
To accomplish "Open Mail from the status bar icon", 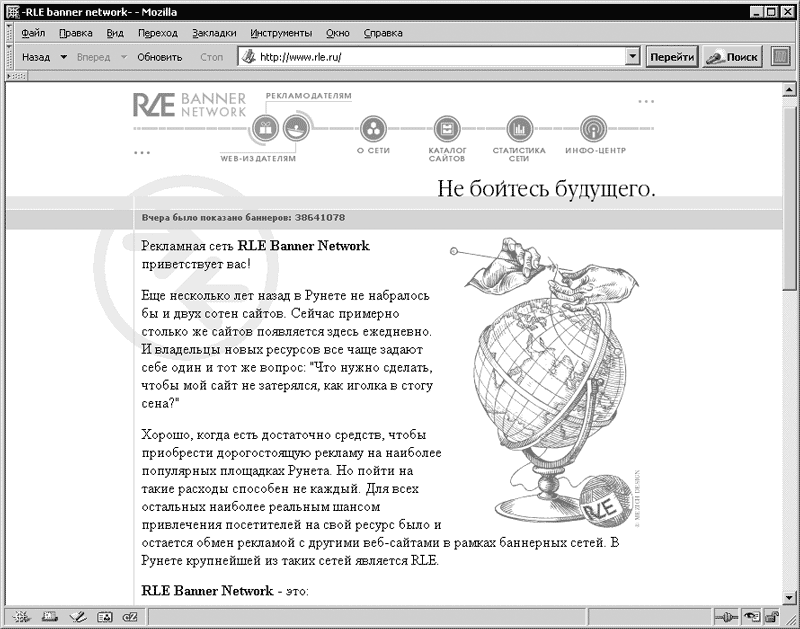I will pyautogui.click(x=49, y=617).
